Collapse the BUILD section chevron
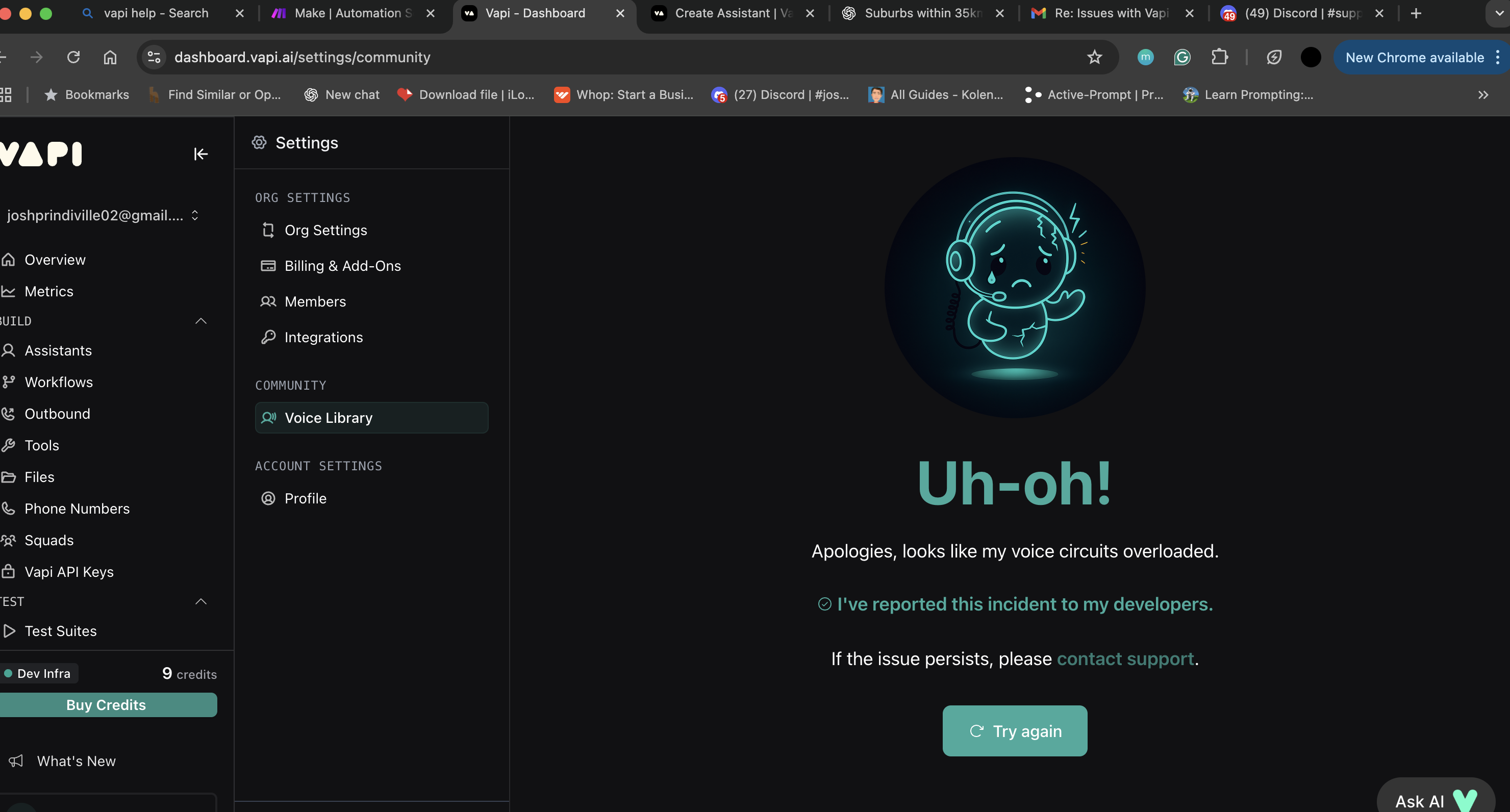 200,321
